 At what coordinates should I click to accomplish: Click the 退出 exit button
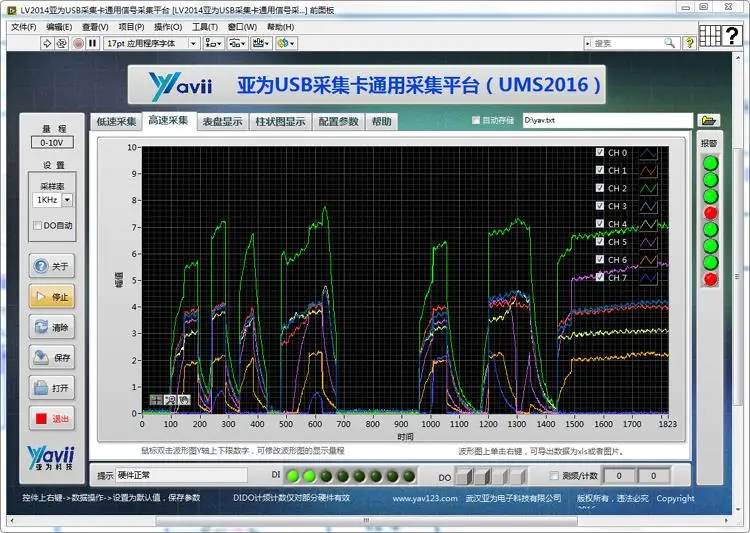coord(52,419)
